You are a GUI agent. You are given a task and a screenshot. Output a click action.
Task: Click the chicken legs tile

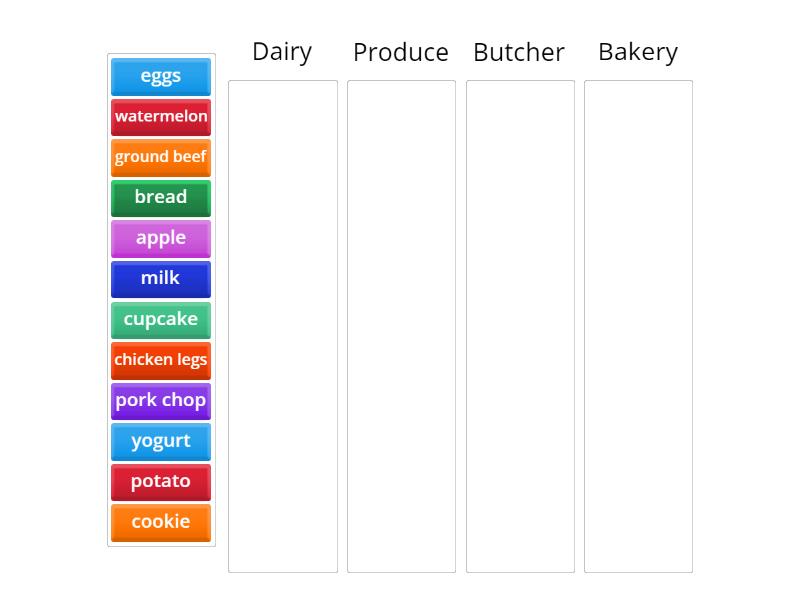pyautogui.click(x=160, y=360)
